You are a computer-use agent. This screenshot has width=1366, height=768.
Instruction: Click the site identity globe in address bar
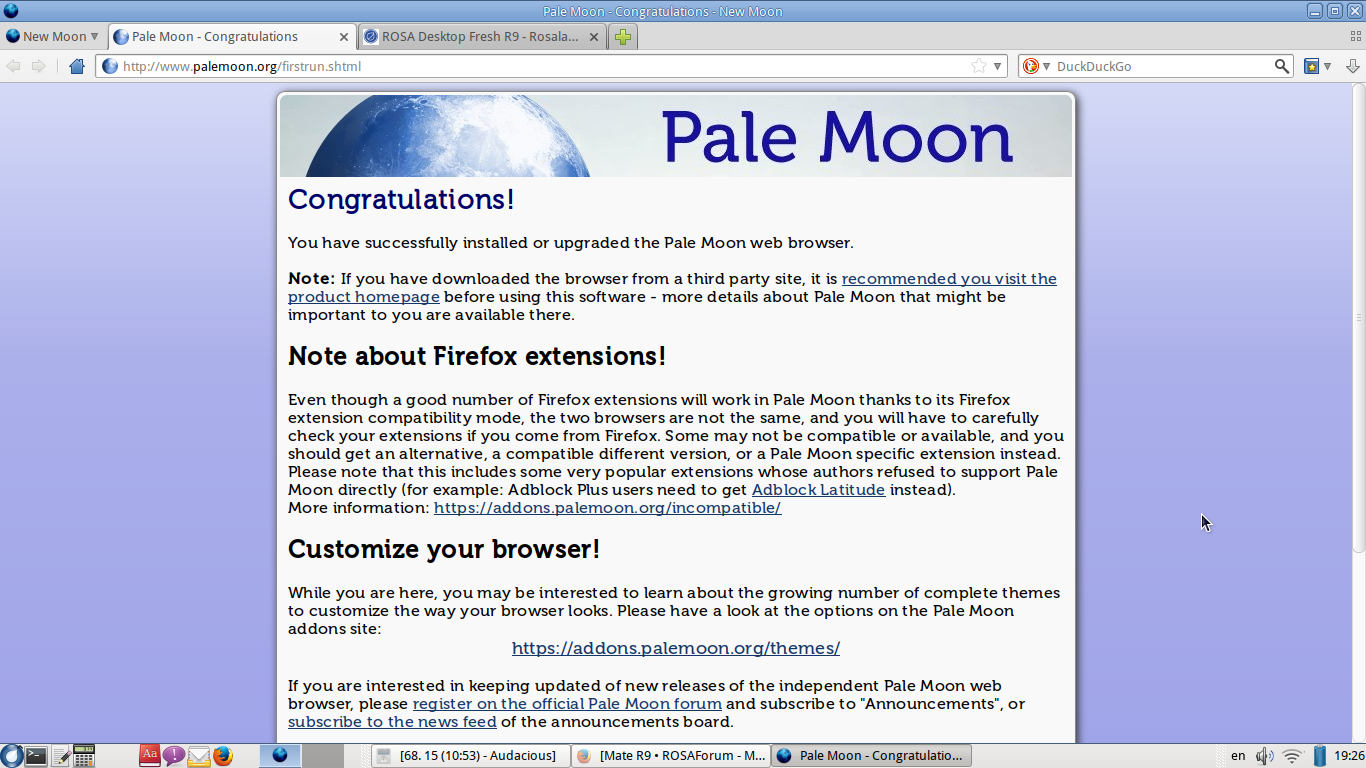(x=110, y=66)
